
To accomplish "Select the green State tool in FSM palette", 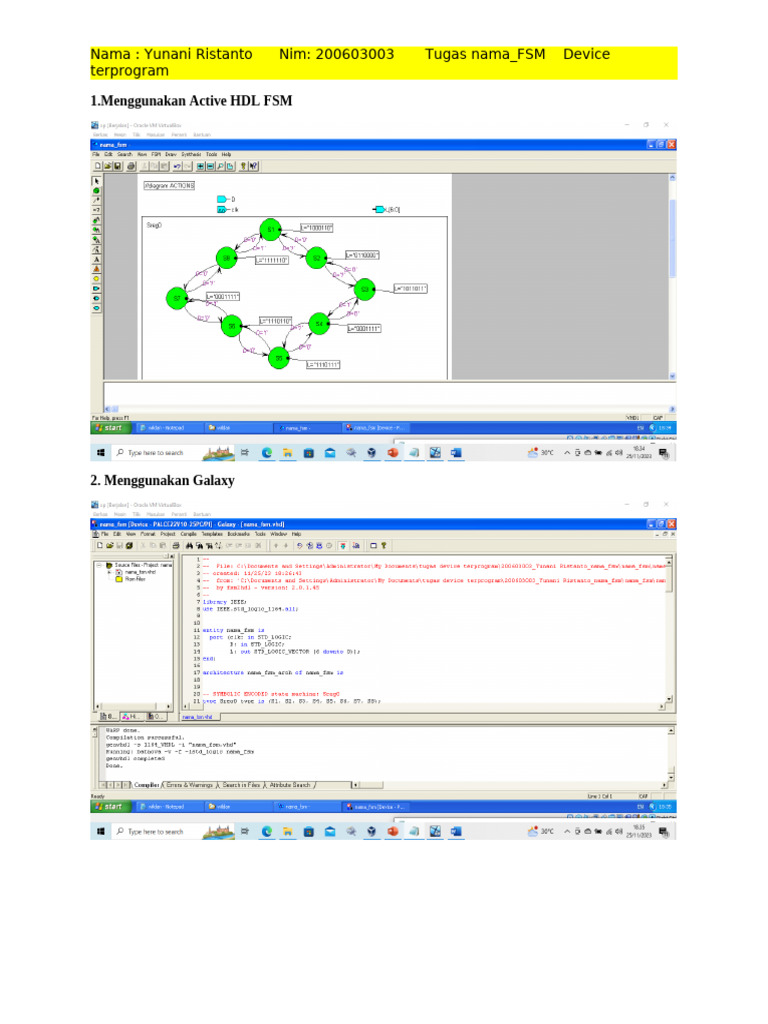I will point(97,191).
